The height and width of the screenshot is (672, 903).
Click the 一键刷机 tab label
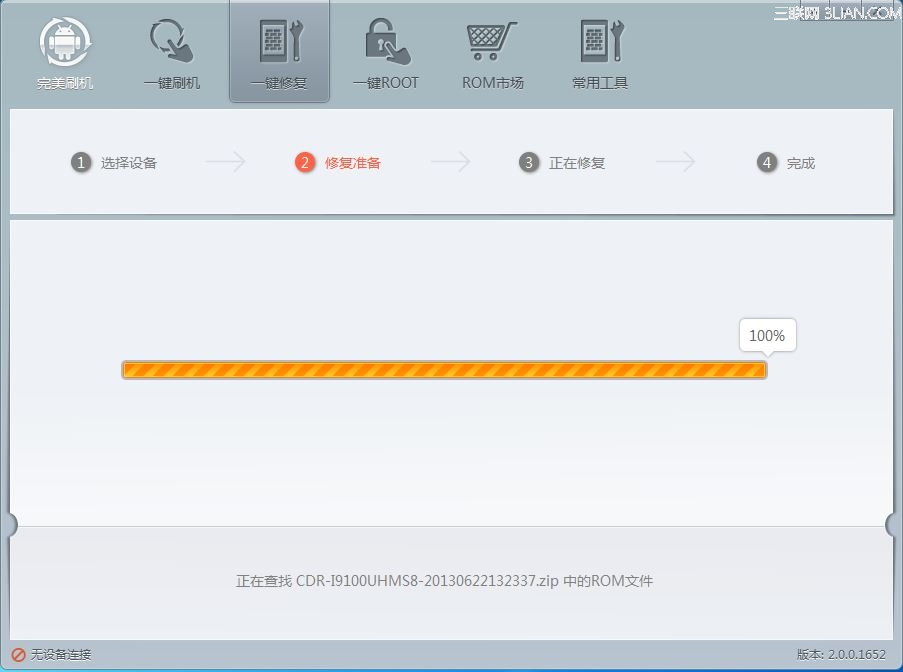[172, 83]
